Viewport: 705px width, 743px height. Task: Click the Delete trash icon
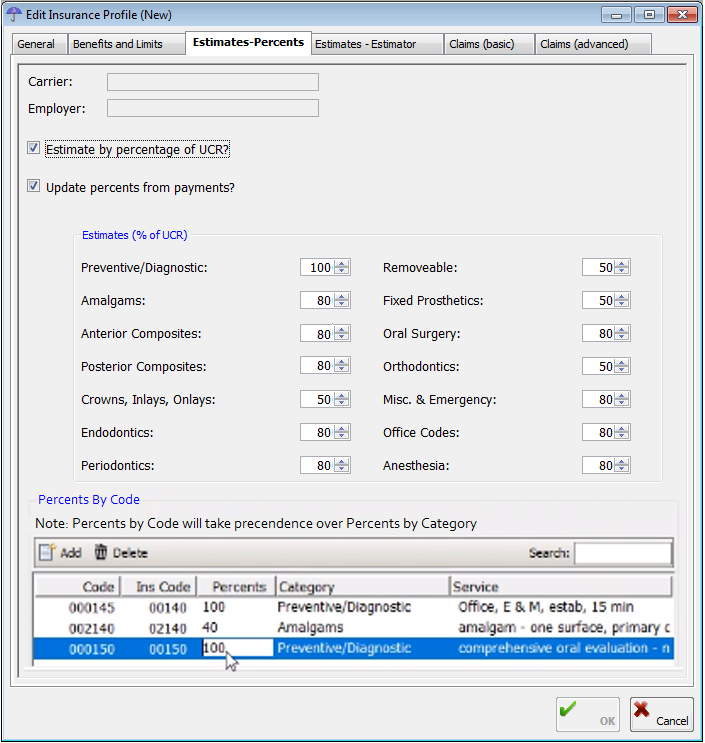tap(101, 553)
